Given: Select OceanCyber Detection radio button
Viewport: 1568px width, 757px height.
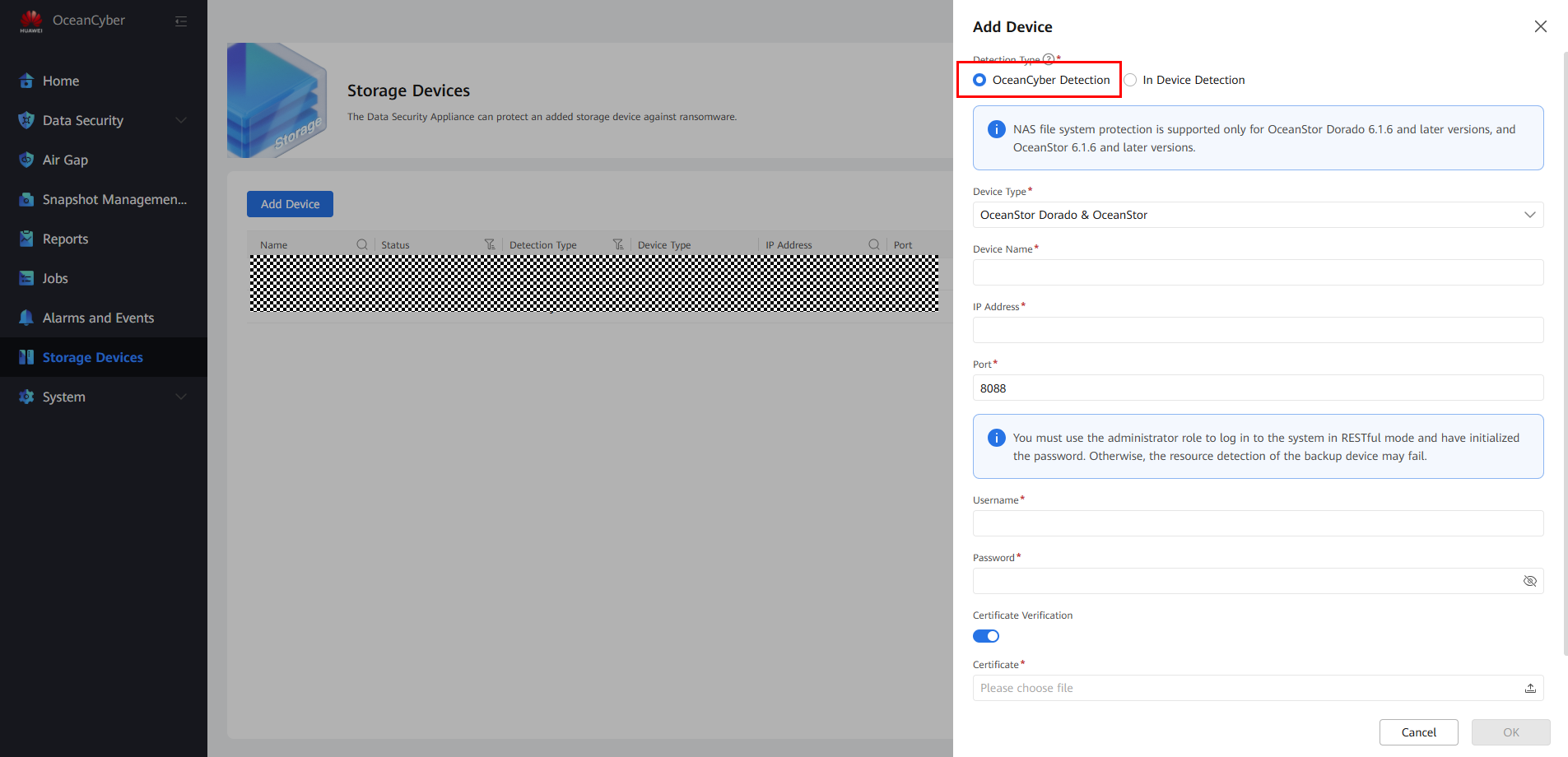Looking at the screenshot, I should click(x=979, y=80).
